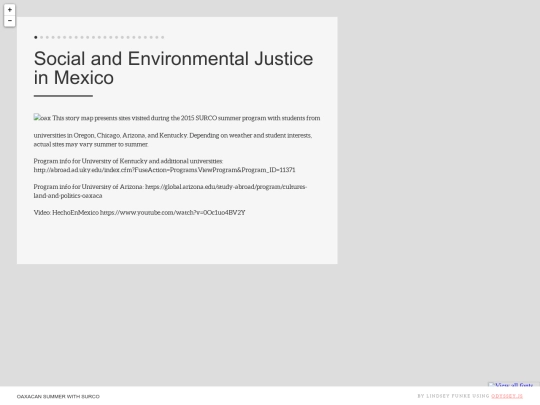Image resolution: width=540 pixels, height=405 pixels.
Task: Jump to the third slide navigation dot
Action: point(48,37)
